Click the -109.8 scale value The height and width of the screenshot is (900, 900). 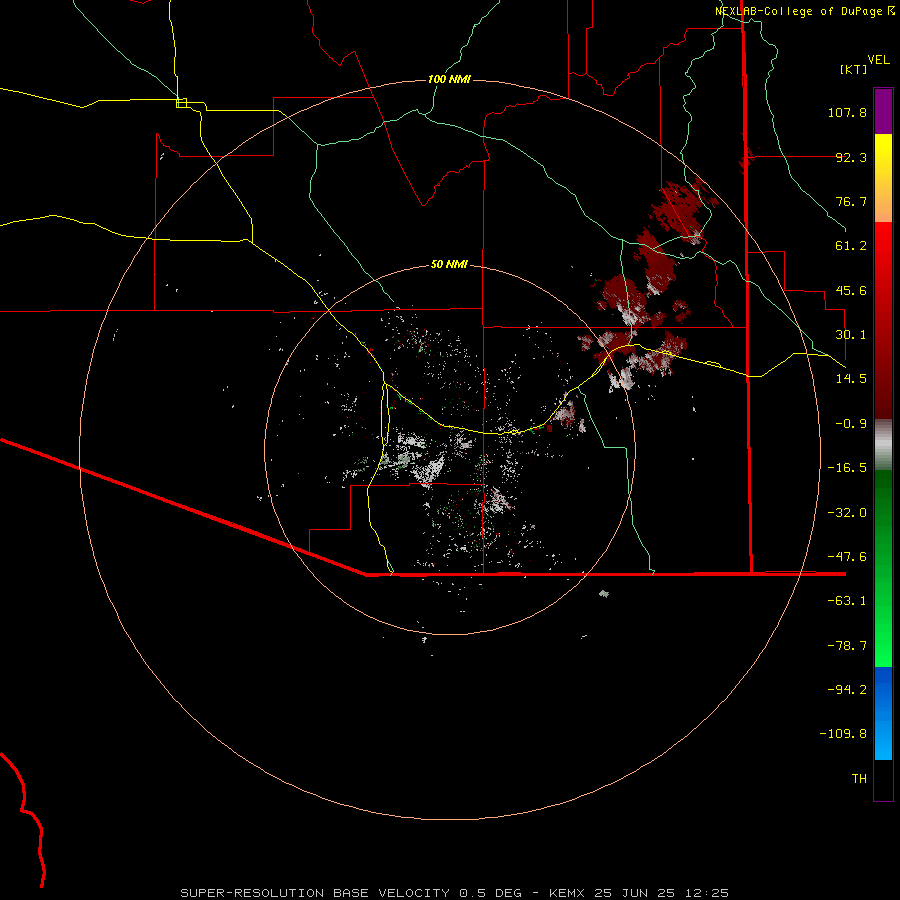pos(843,734)
